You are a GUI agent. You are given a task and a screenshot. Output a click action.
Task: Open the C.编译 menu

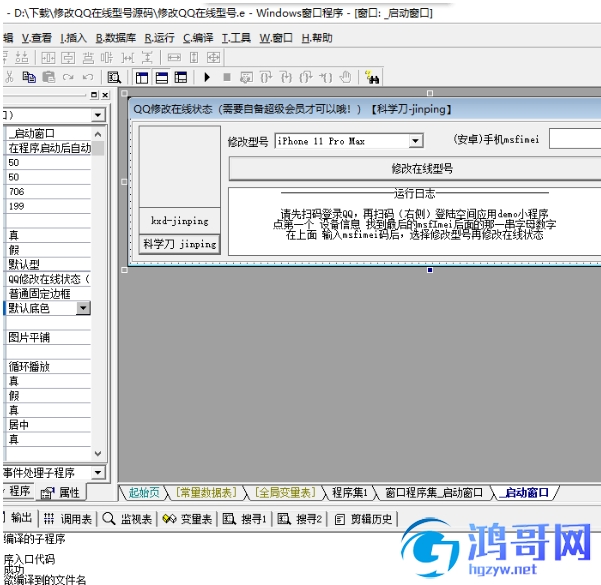point(198,38)
